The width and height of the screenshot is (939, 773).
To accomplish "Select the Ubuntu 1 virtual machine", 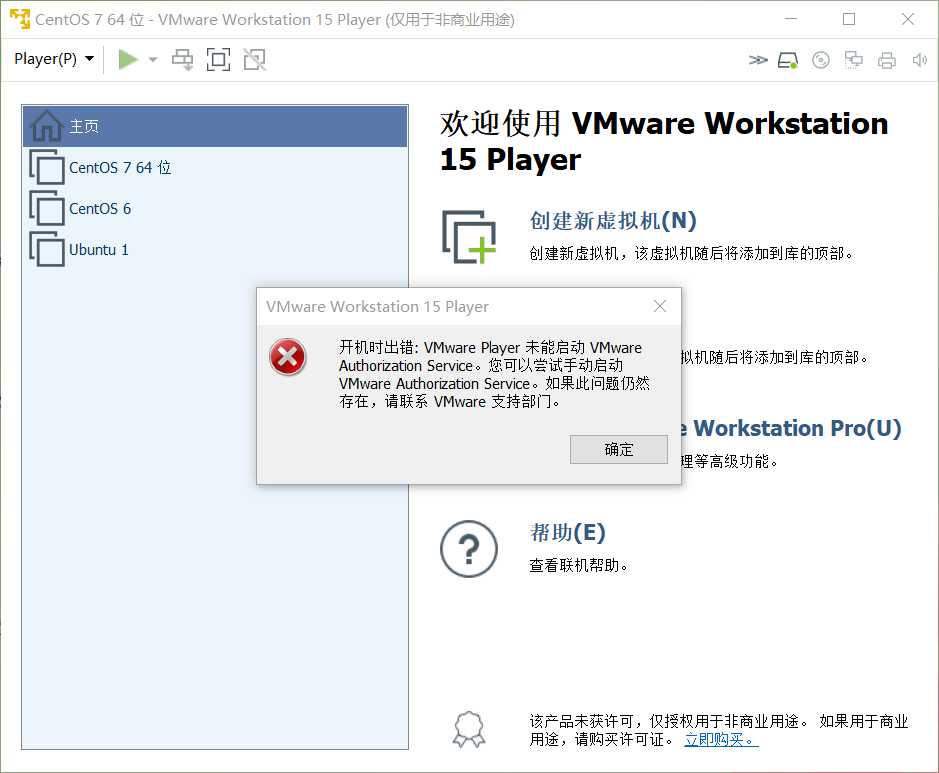I will pyautogui.click(x=215, y=250).
